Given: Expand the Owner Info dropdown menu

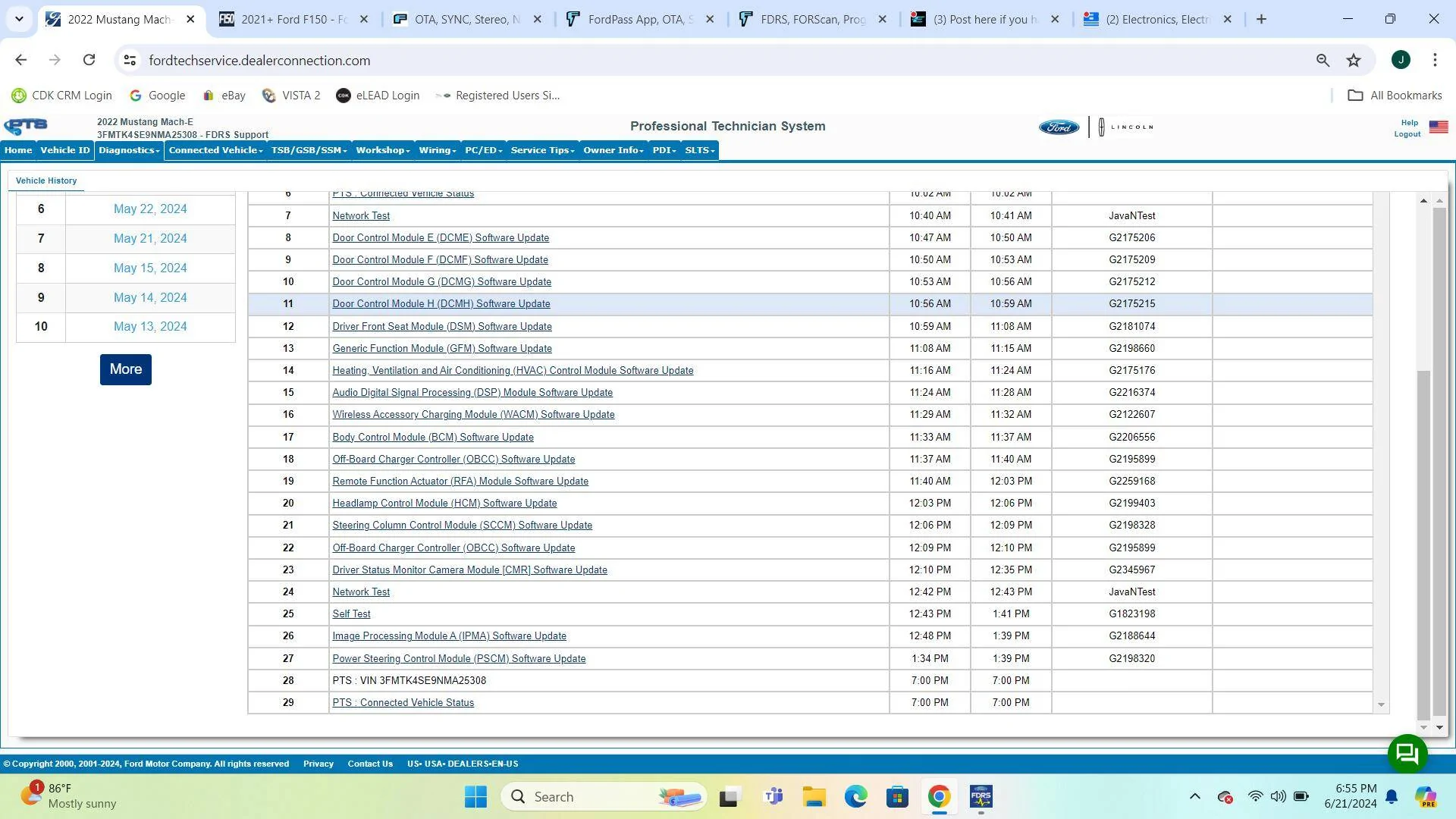Looking at the screenshot, I should pos(613,150).
